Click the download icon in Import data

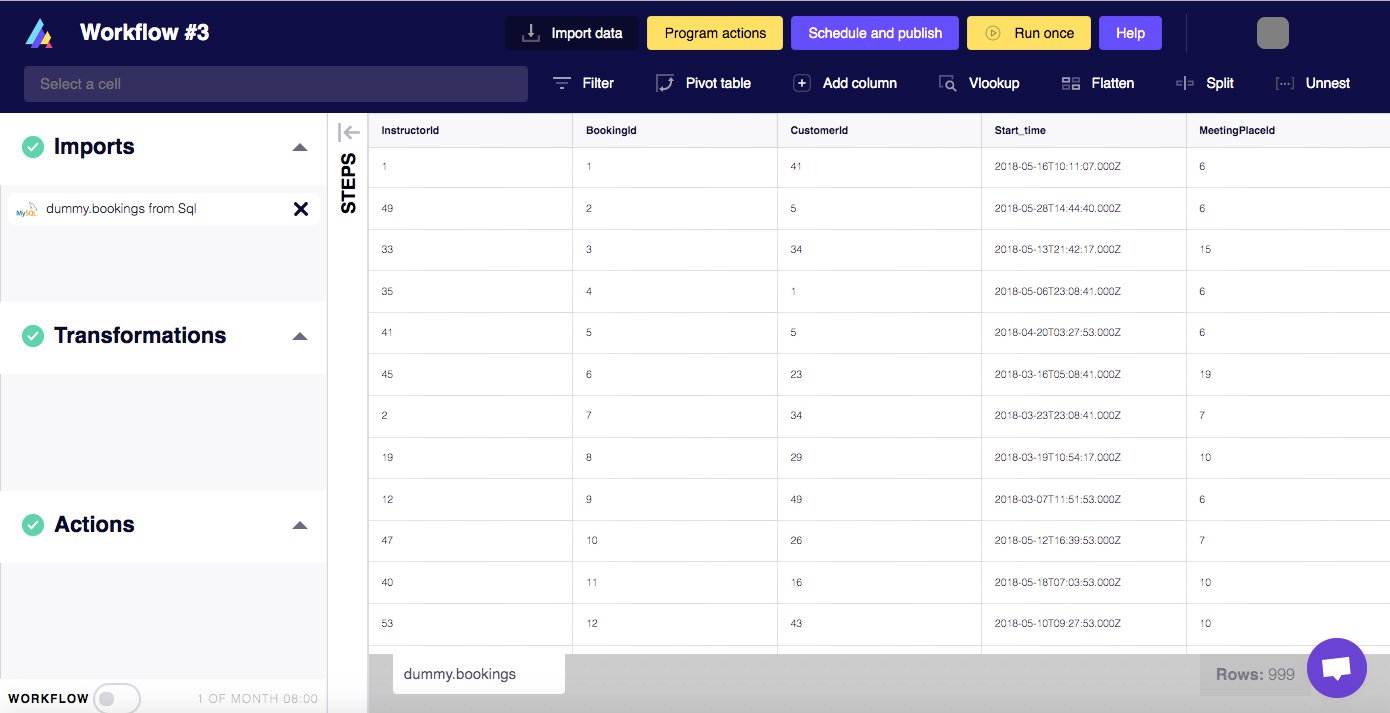(531, 33)
